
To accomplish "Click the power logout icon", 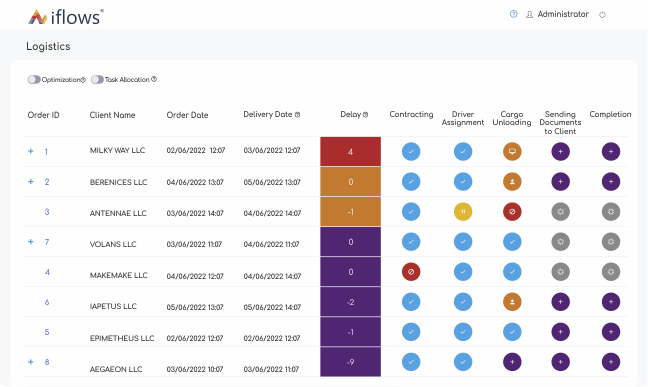I will pos(602,14).
